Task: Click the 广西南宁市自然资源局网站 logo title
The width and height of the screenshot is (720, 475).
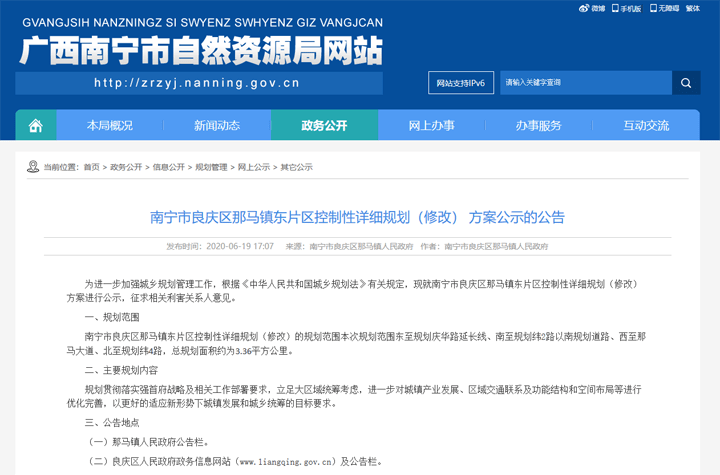Action: click(201, 50)
